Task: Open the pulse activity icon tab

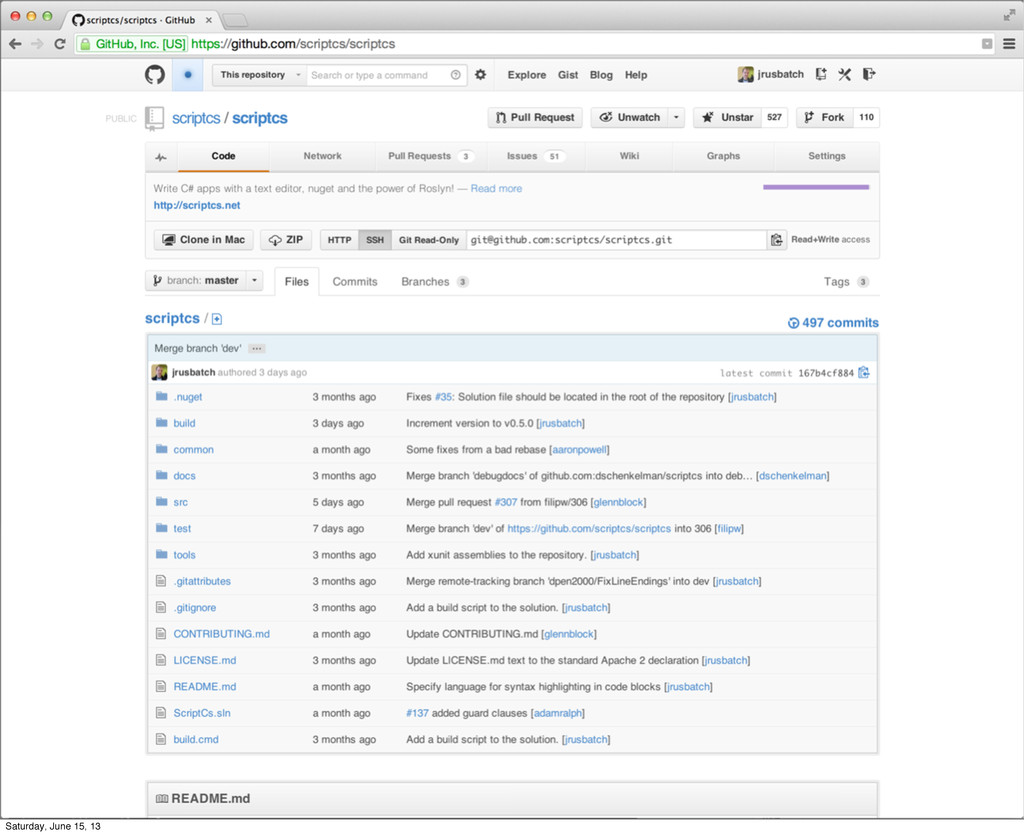Action: (161, 157)
